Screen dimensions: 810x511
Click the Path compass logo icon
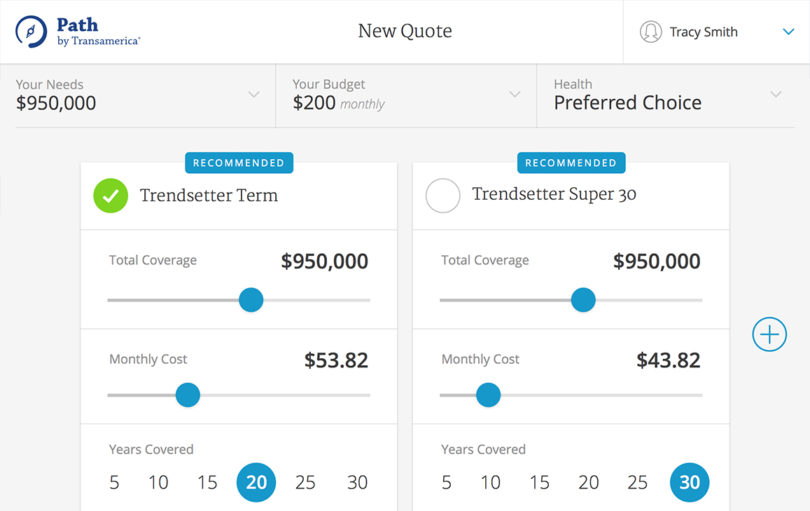[31, 32]
